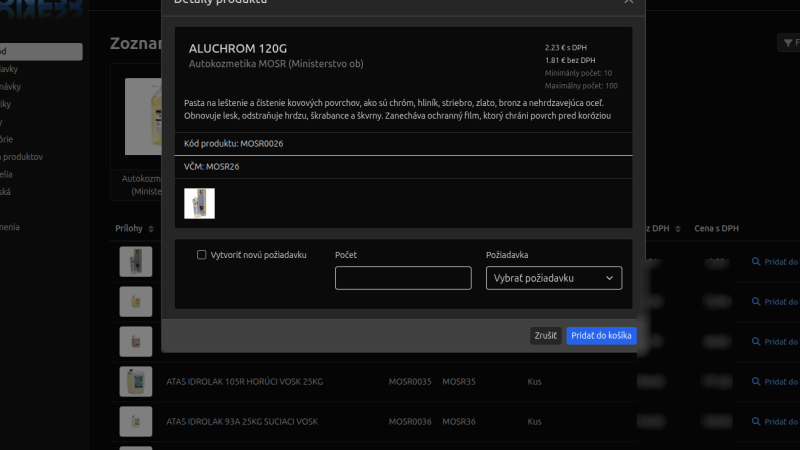
Task: Click the product card image behind dialog
Action: [143, 116]
